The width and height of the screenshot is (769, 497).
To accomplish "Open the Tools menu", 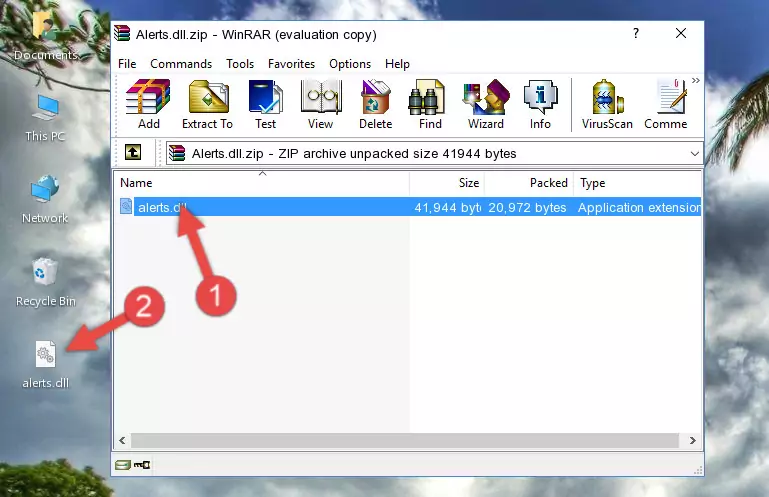I will (x=240, y=64).
